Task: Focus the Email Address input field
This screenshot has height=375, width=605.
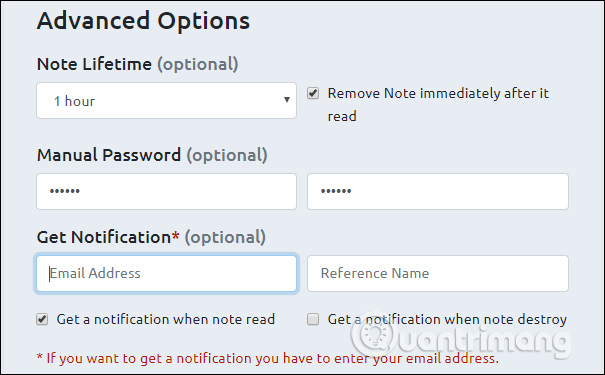Action: pos(166,273)
